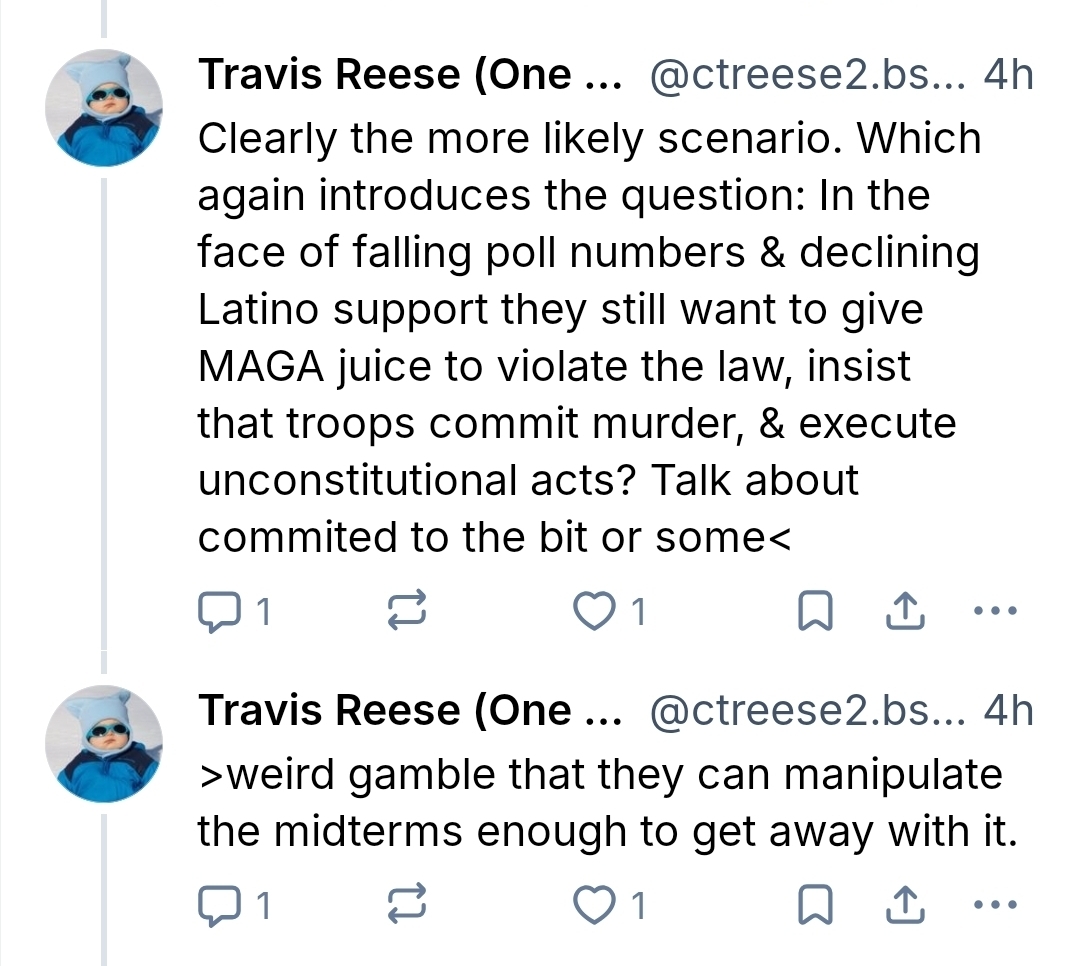Bookmark the first post about Latino support
This screenshot has width=1080, height=966.
tap(815, 612)
